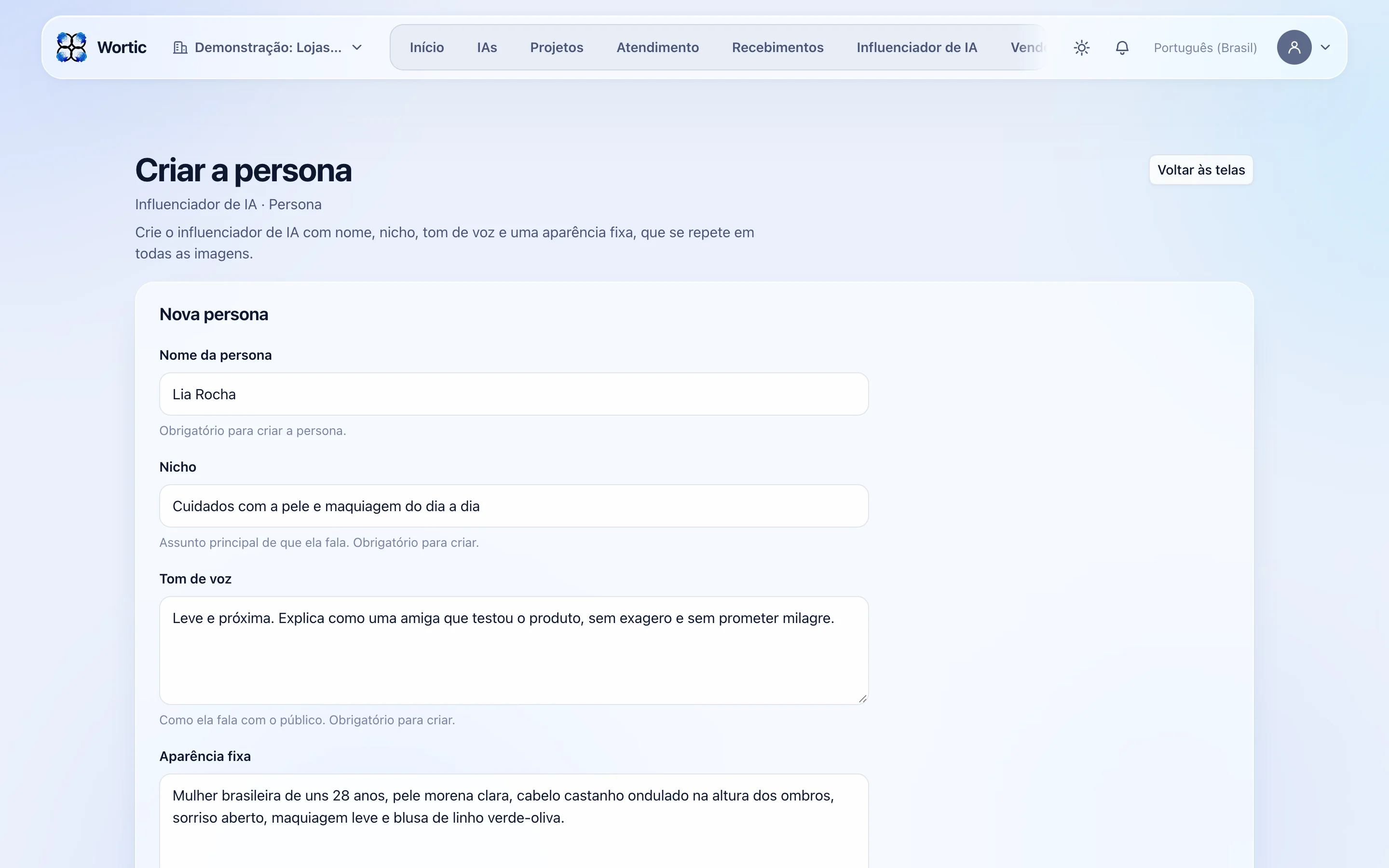Open the IAs menu item
Image resolution: width=1389 pixels, height=868 pixels.
487,47
